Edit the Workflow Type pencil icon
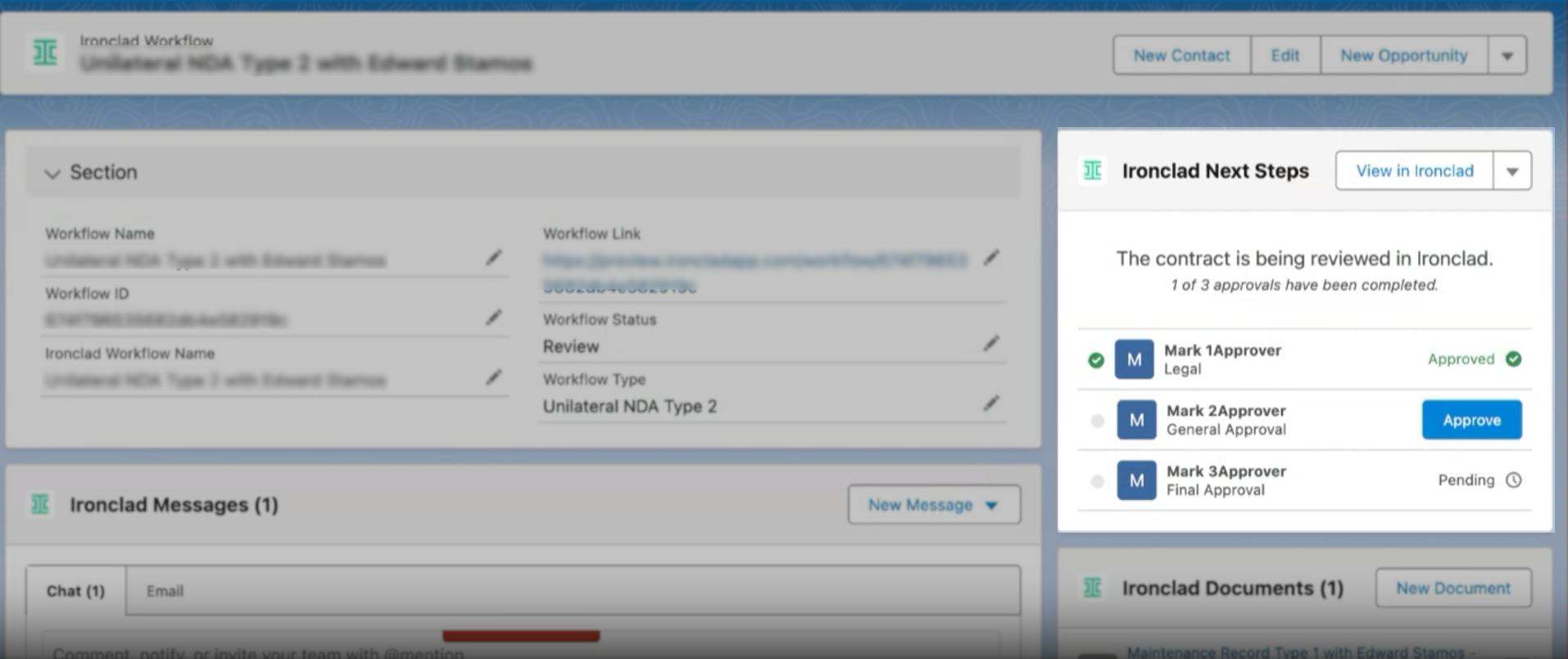This screenshot has height=659, width=1568. (991, 403)
